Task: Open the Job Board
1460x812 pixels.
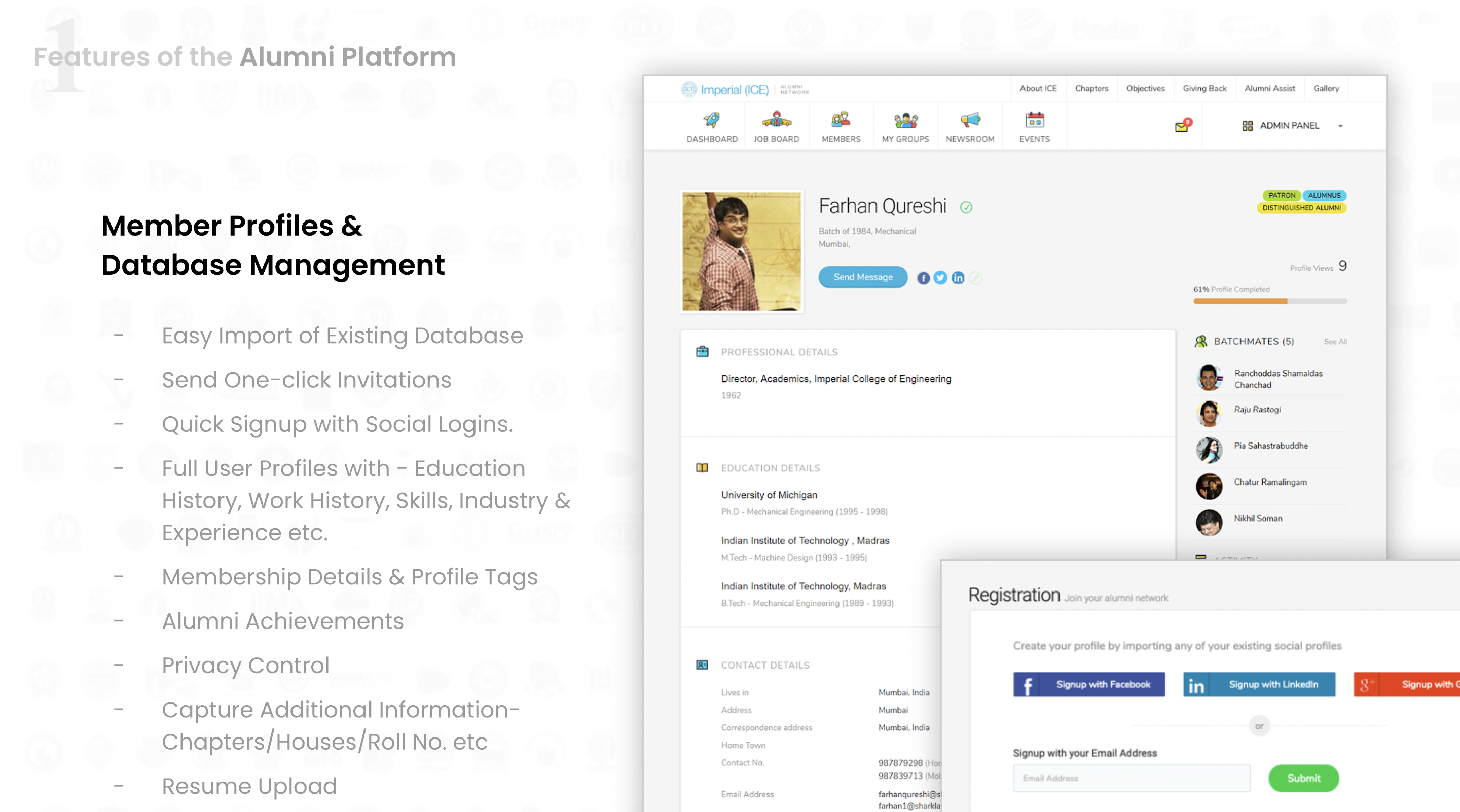Action: 776,126
